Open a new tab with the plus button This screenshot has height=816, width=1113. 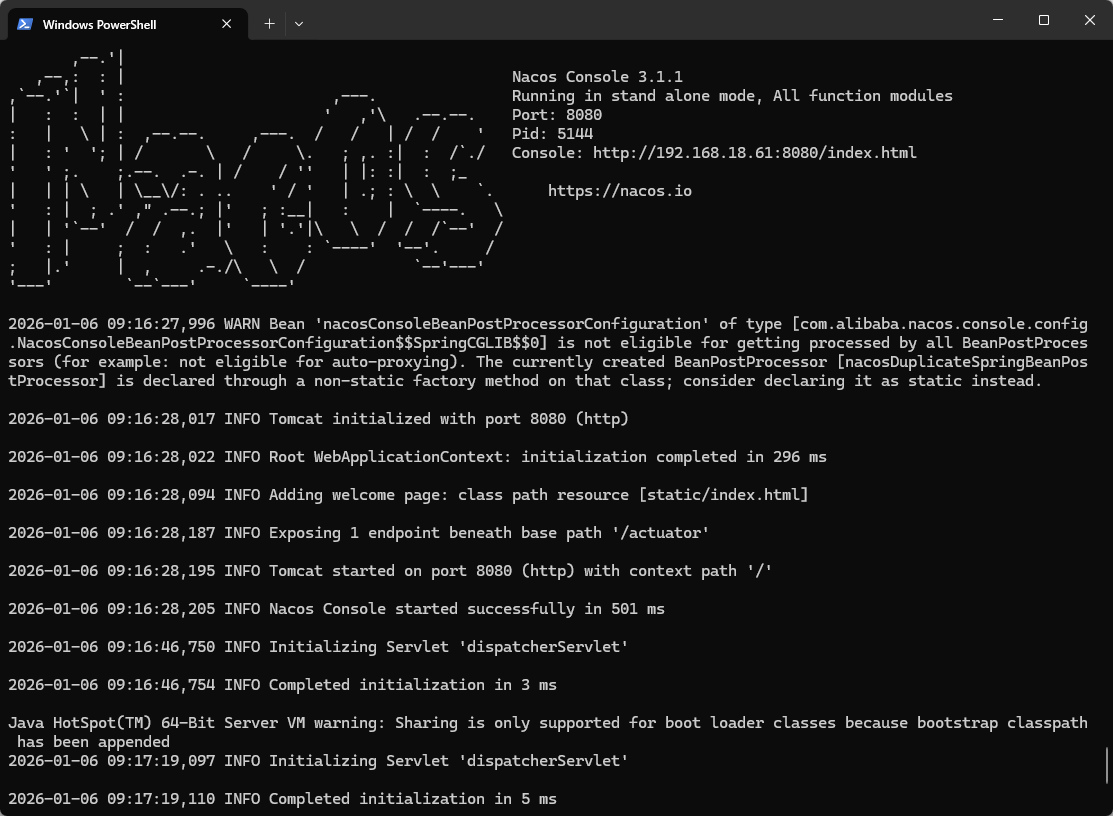click(x=269, y=24)
